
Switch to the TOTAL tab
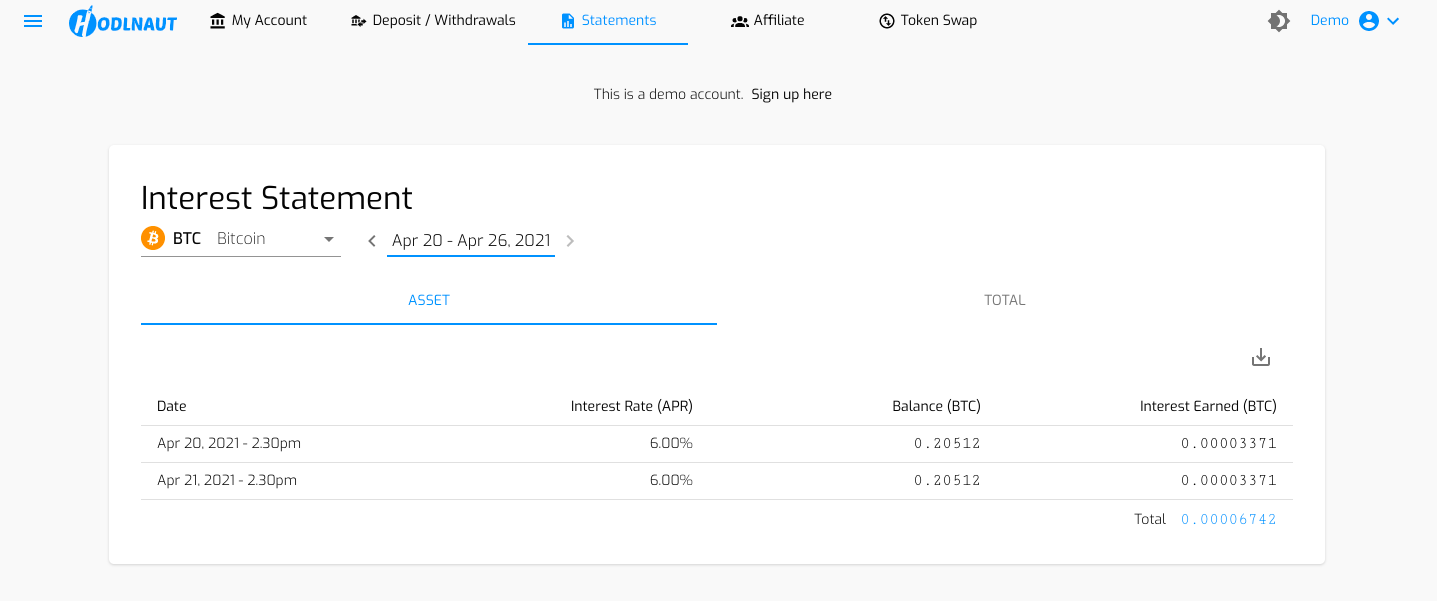(x=1005, y=300)
